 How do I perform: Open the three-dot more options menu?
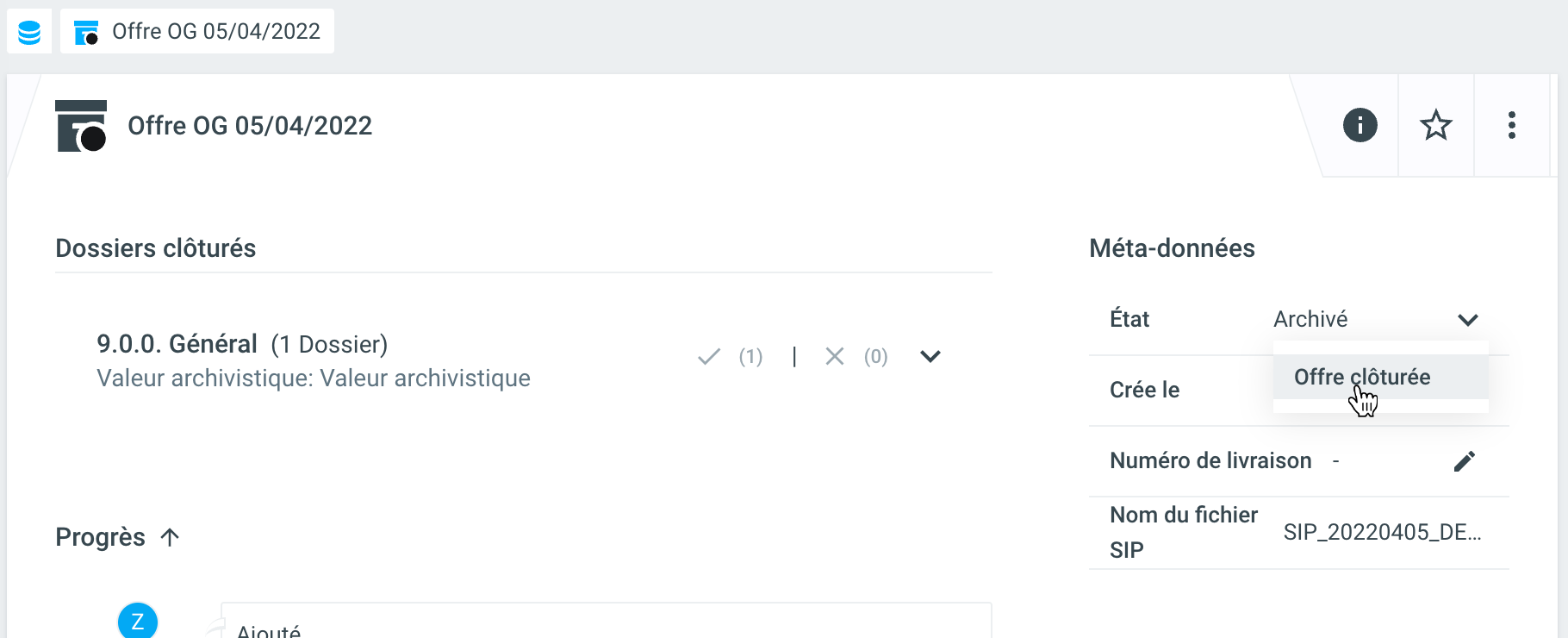(x=1511, y=125)
